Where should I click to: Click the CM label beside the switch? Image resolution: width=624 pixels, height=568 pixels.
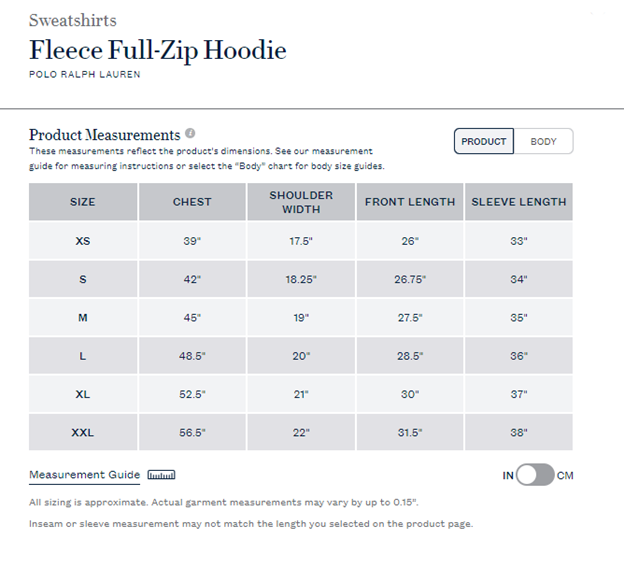point(566,476)
